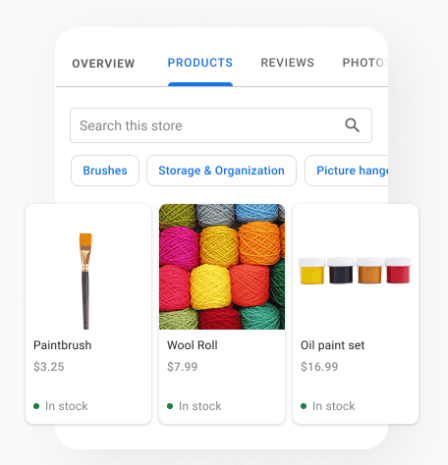448x465 pixels.
Task: Click the magnifying glass search icon
Action: 352,125
